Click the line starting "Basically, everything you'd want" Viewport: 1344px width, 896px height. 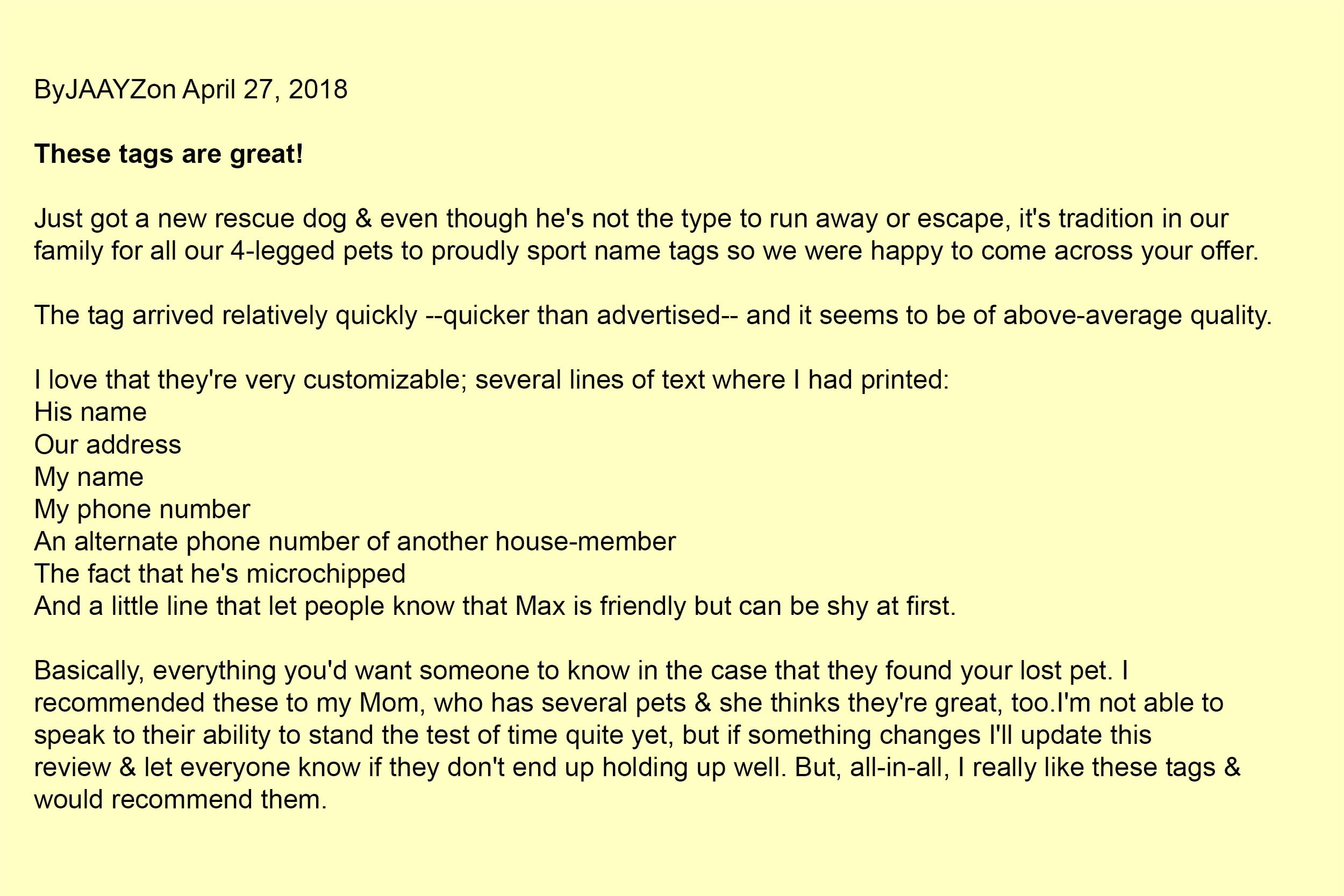[581, 671]
